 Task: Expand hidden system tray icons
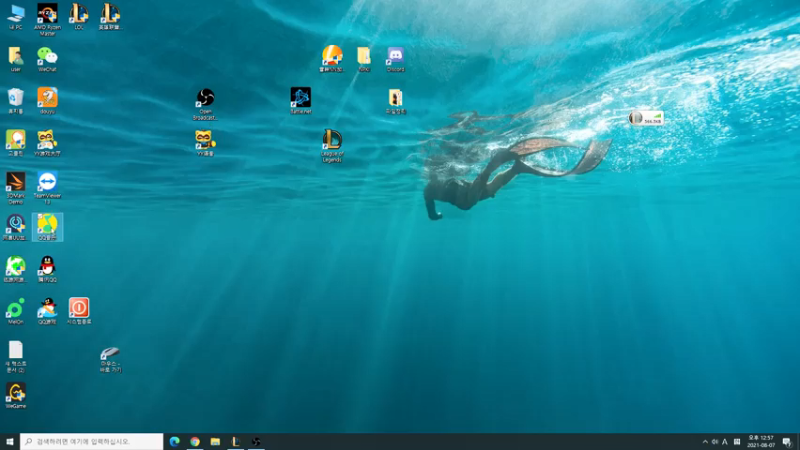click(705, 442)
